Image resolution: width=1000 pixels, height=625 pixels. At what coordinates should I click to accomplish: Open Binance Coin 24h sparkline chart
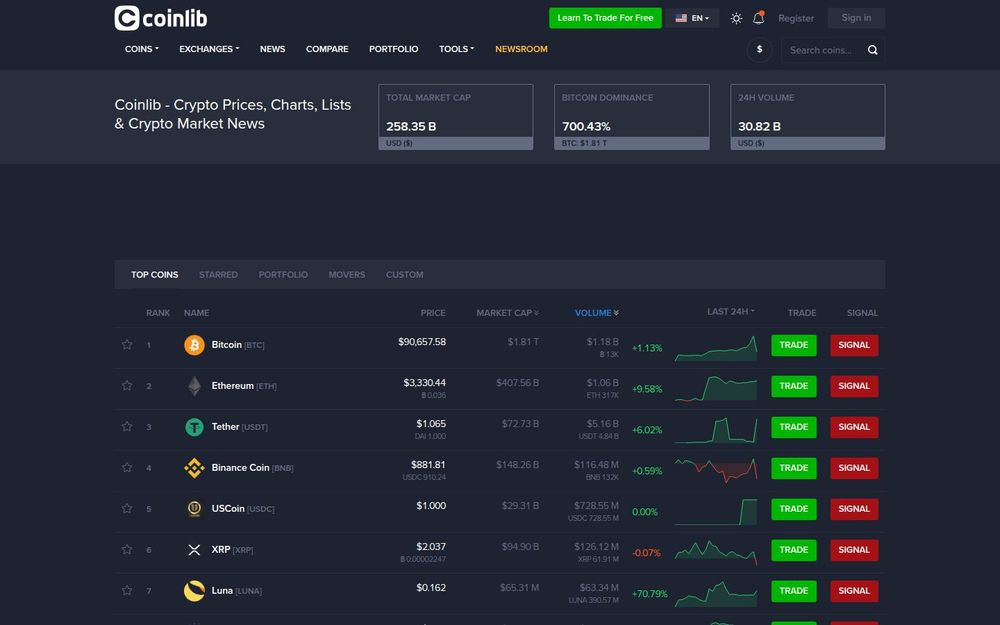tap(716, 471)
